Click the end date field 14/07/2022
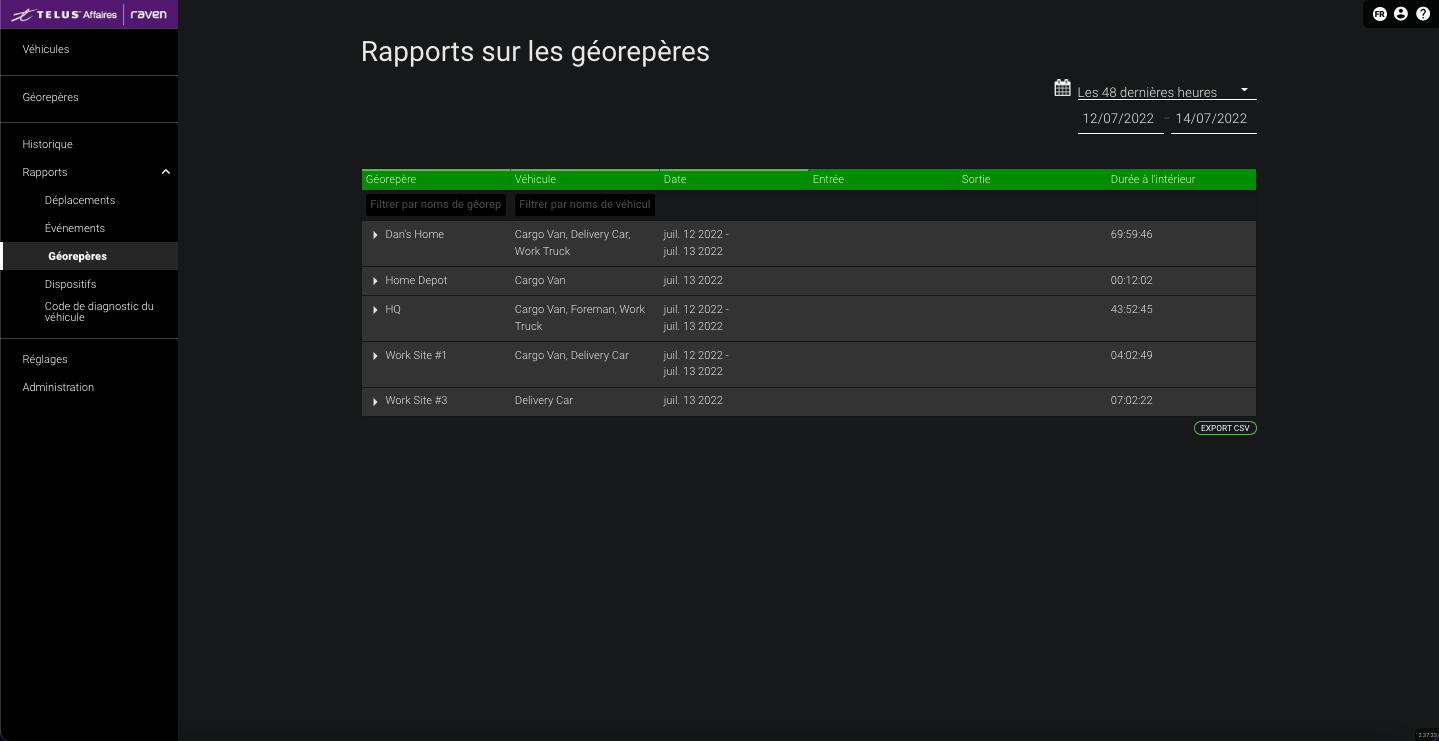The width and height of the screenshot is (1439, 741). tap(1213, 118)
